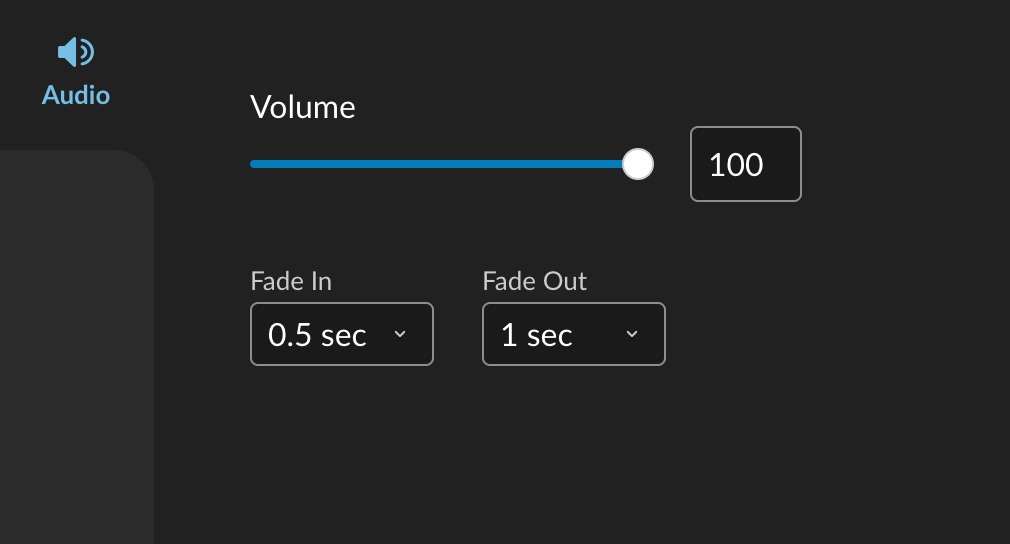The width and height of the screenshot is (1010, 544).
Task: Select the 1 sec value text
Action: pyautogui.click(x=537, y=335)
